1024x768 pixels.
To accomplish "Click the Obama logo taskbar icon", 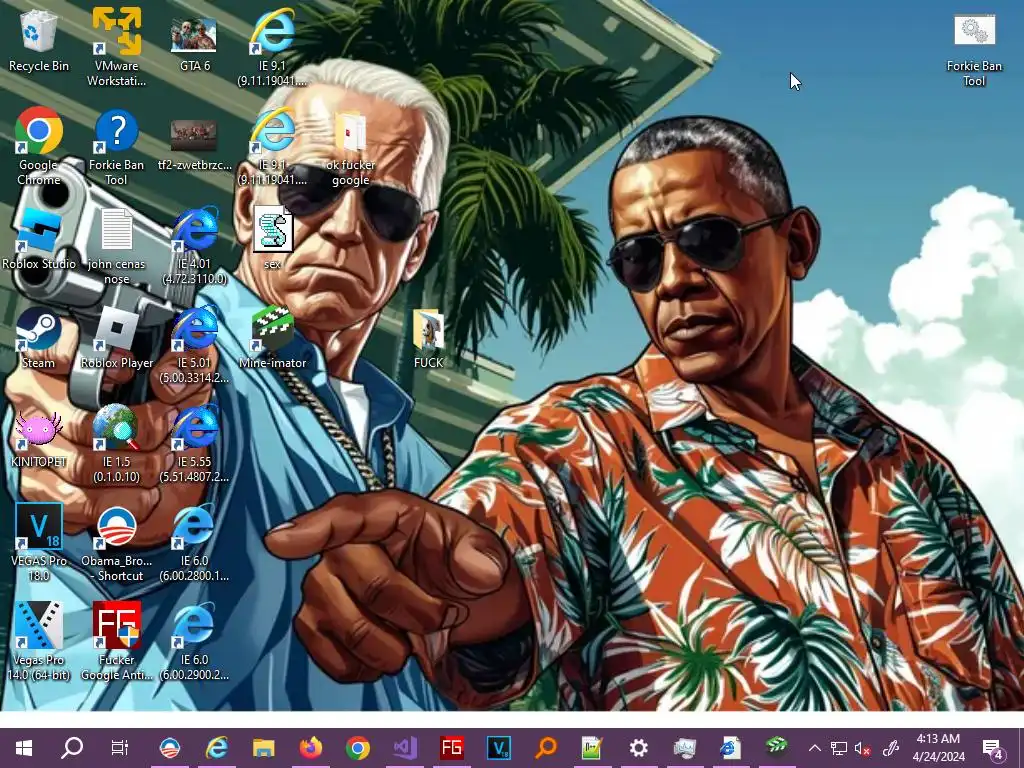I will pos(170,748).
